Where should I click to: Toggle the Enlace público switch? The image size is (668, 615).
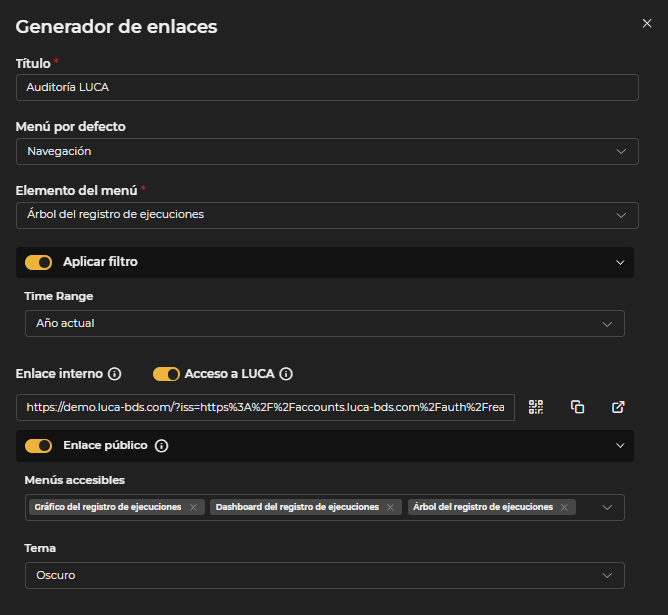click(38, 446)
